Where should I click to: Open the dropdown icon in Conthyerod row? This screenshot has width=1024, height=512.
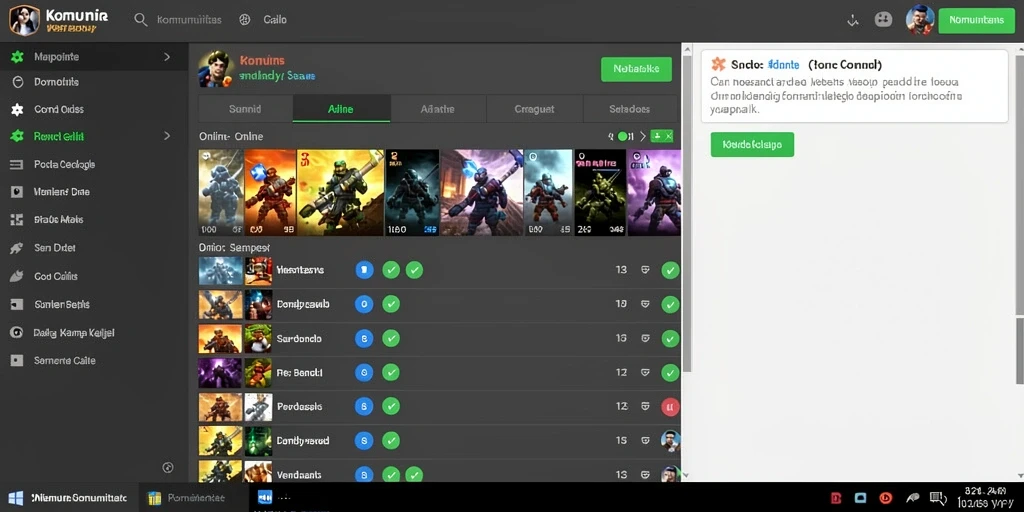645,440
